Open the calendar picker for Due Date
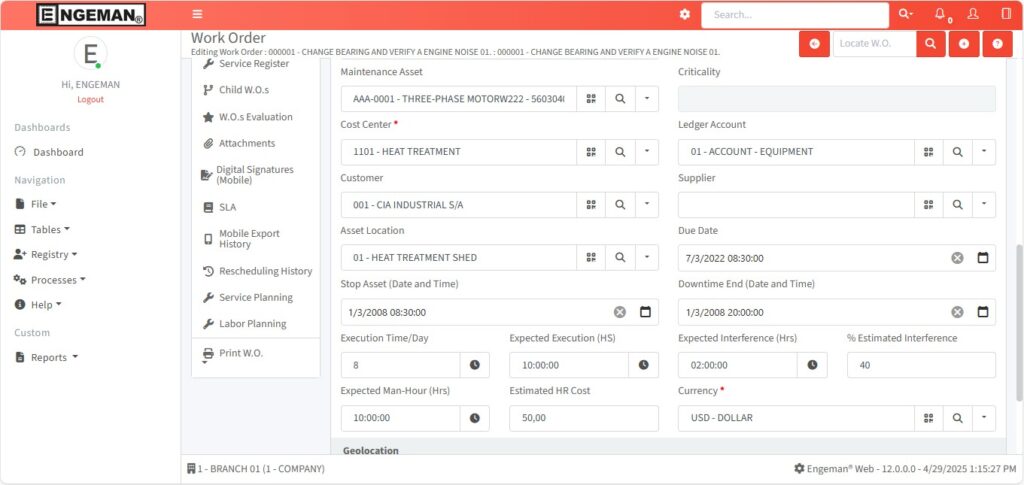This screenshot has height=485, width=1024. coord(982,258)
